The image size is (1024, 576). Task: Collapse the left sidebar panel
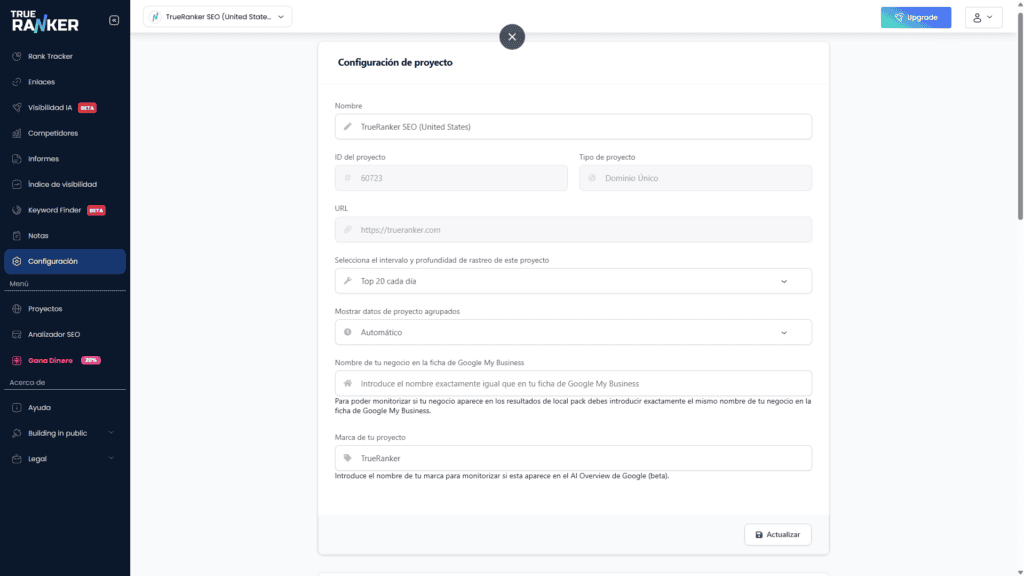point(112,17)
